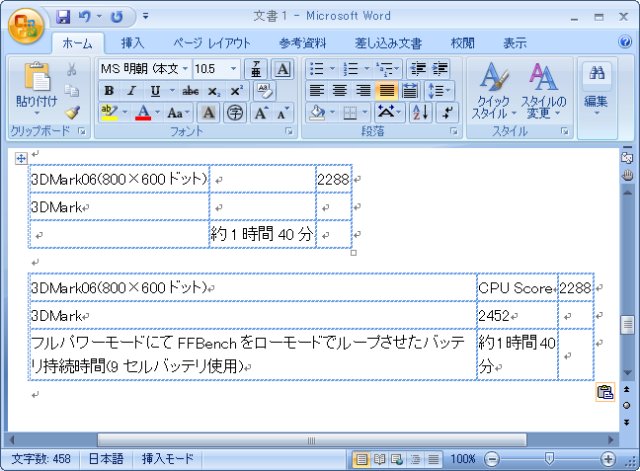
Task: Open the font dialog launcher in フォント group
Action: coord(289,131)
